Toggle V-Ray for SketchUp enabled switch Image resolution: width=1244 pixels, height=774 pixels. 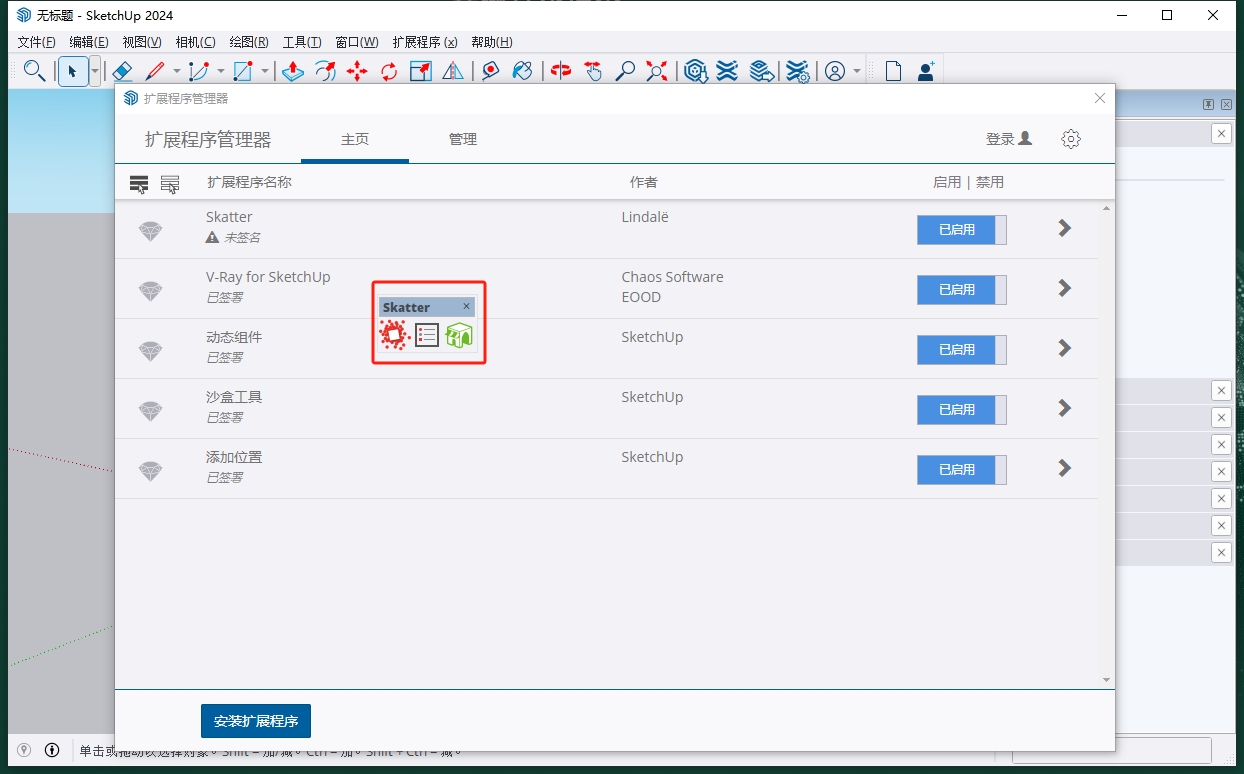(x=961, y=290)
